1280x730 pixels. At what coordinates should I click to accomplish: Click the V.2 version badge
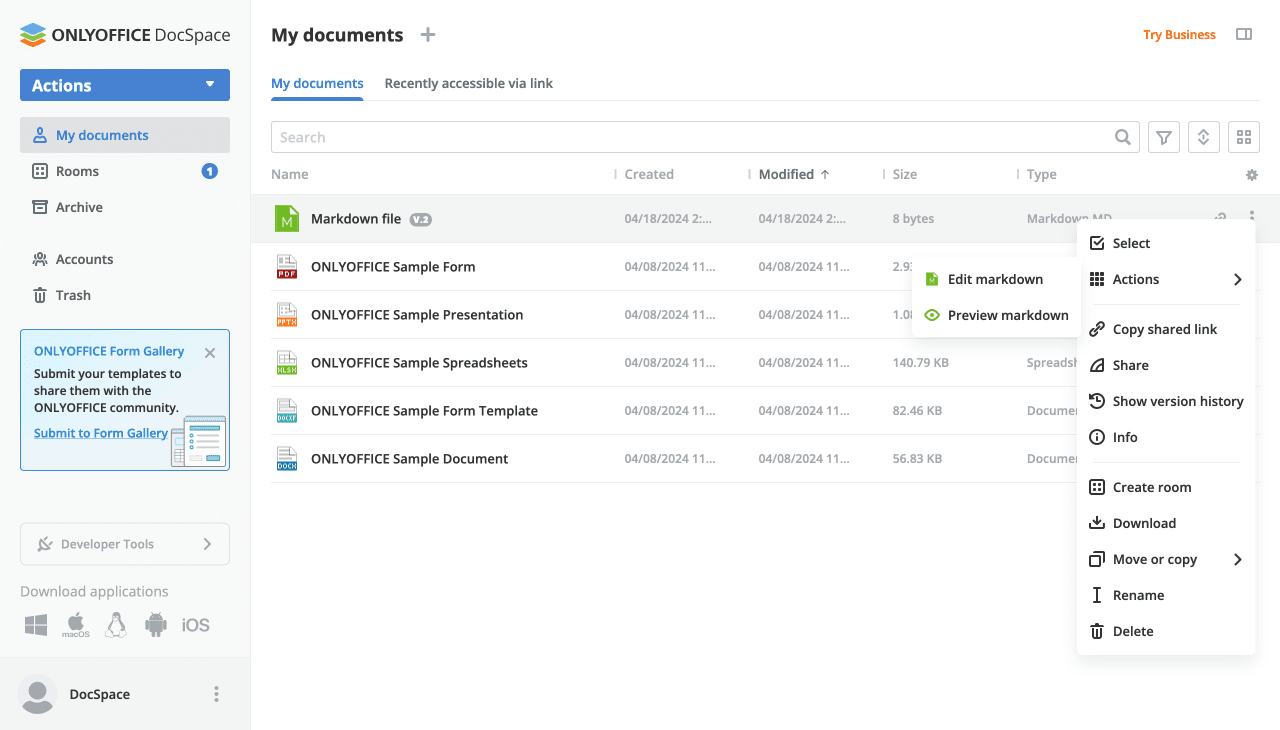(421, 219)
